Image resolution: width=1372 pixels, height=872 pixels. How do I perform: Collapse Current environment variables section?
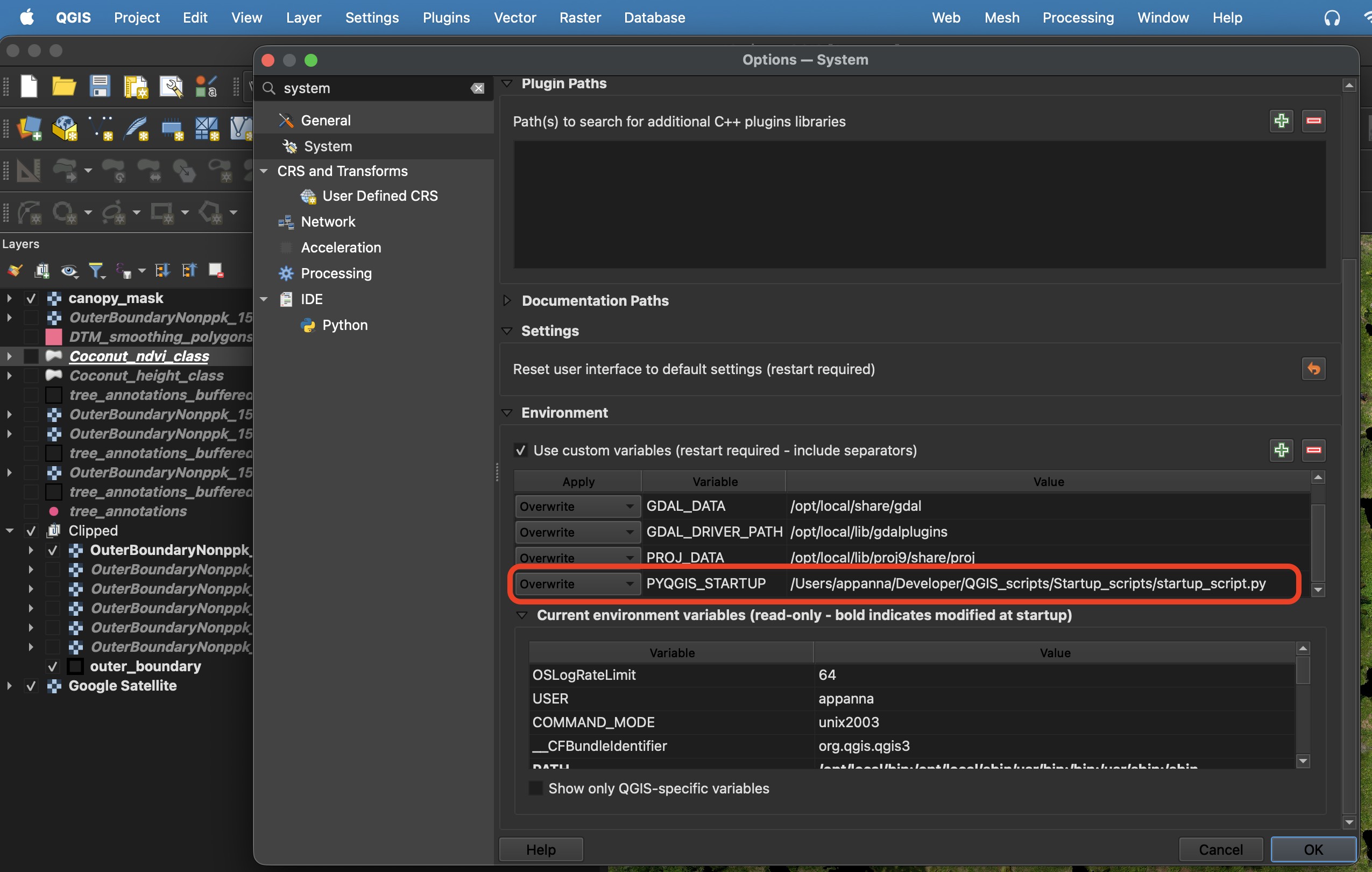522,616
